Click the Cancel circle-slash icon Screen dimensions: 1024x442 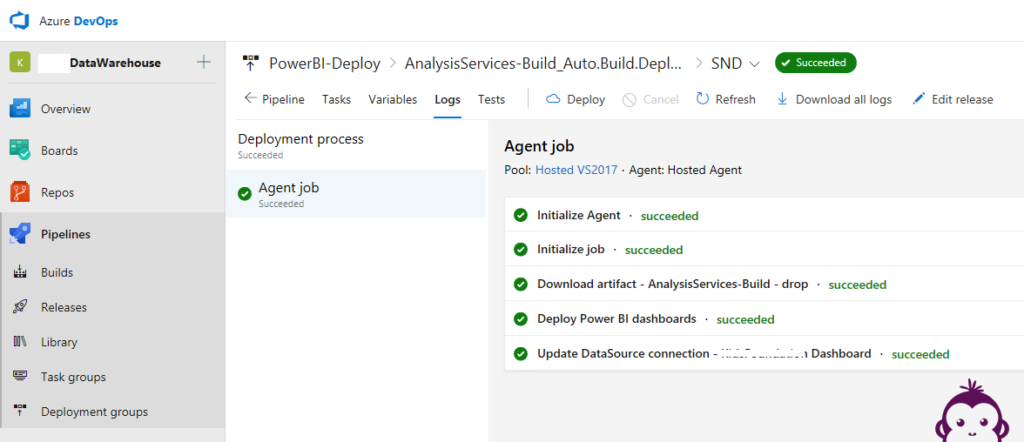tap(630, 100)
